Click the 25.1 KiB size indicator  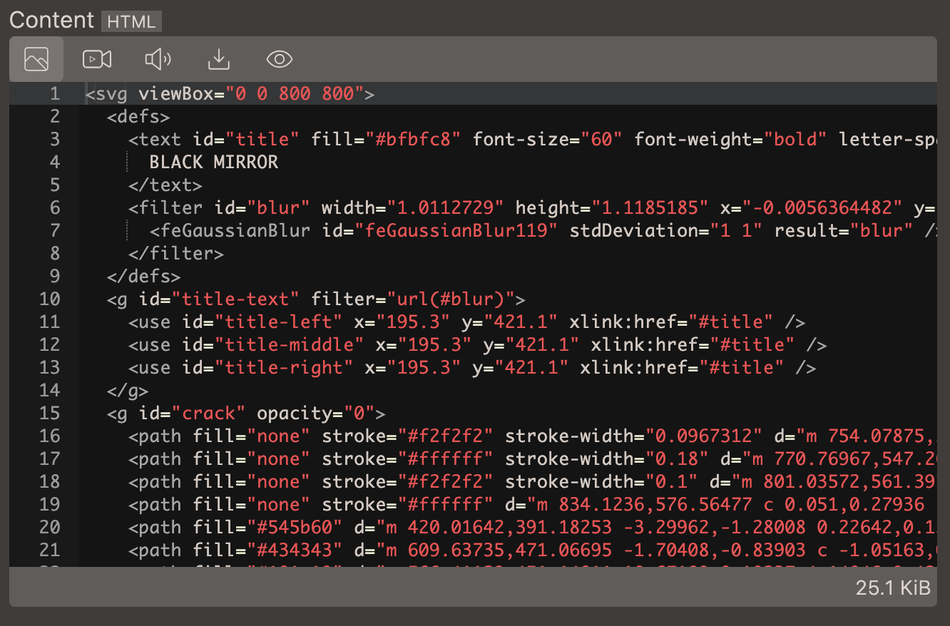[892, 588]
